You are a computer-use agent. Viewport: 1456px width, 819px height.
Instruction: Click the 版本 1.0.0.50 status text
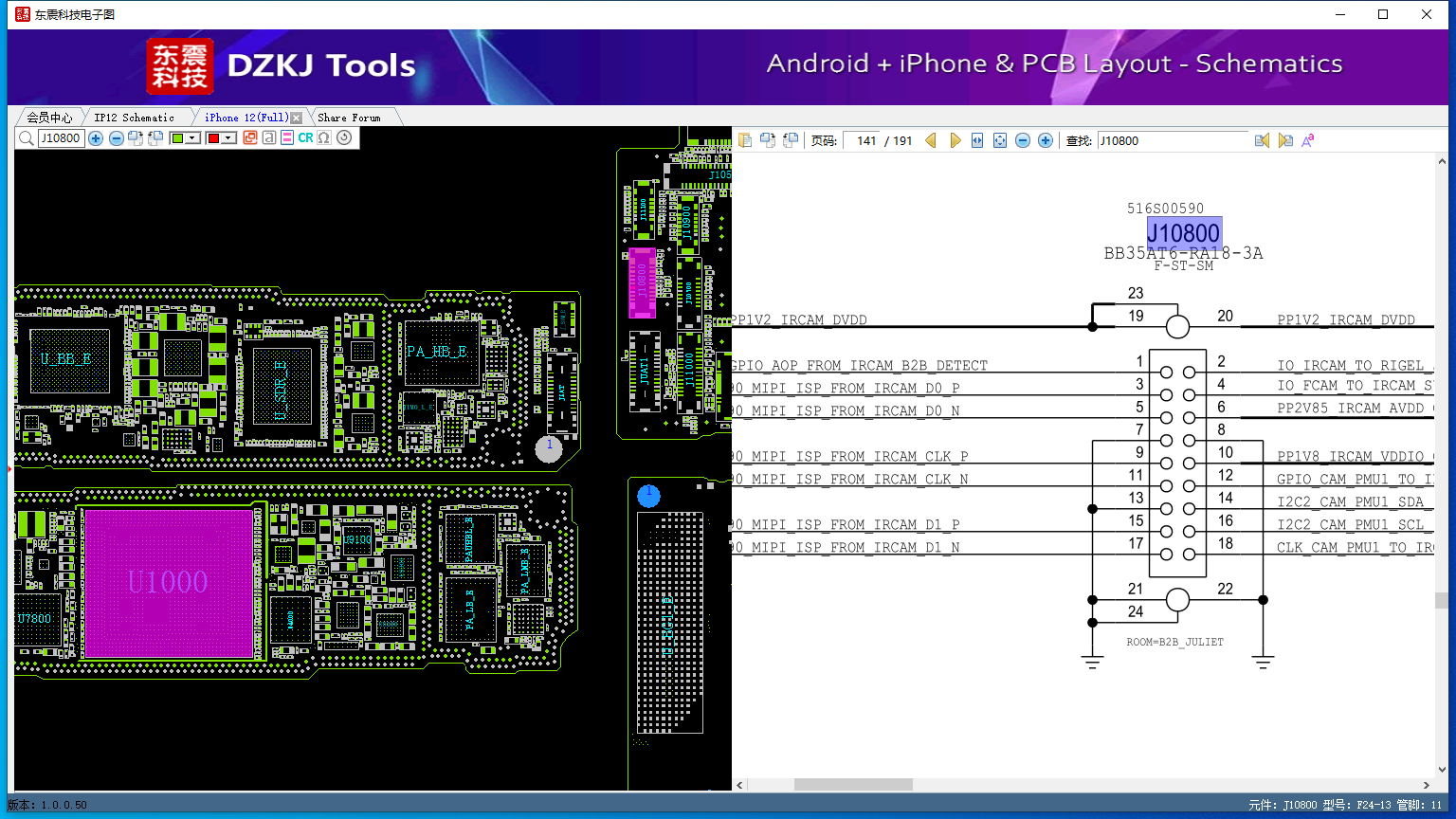[47, 805]
